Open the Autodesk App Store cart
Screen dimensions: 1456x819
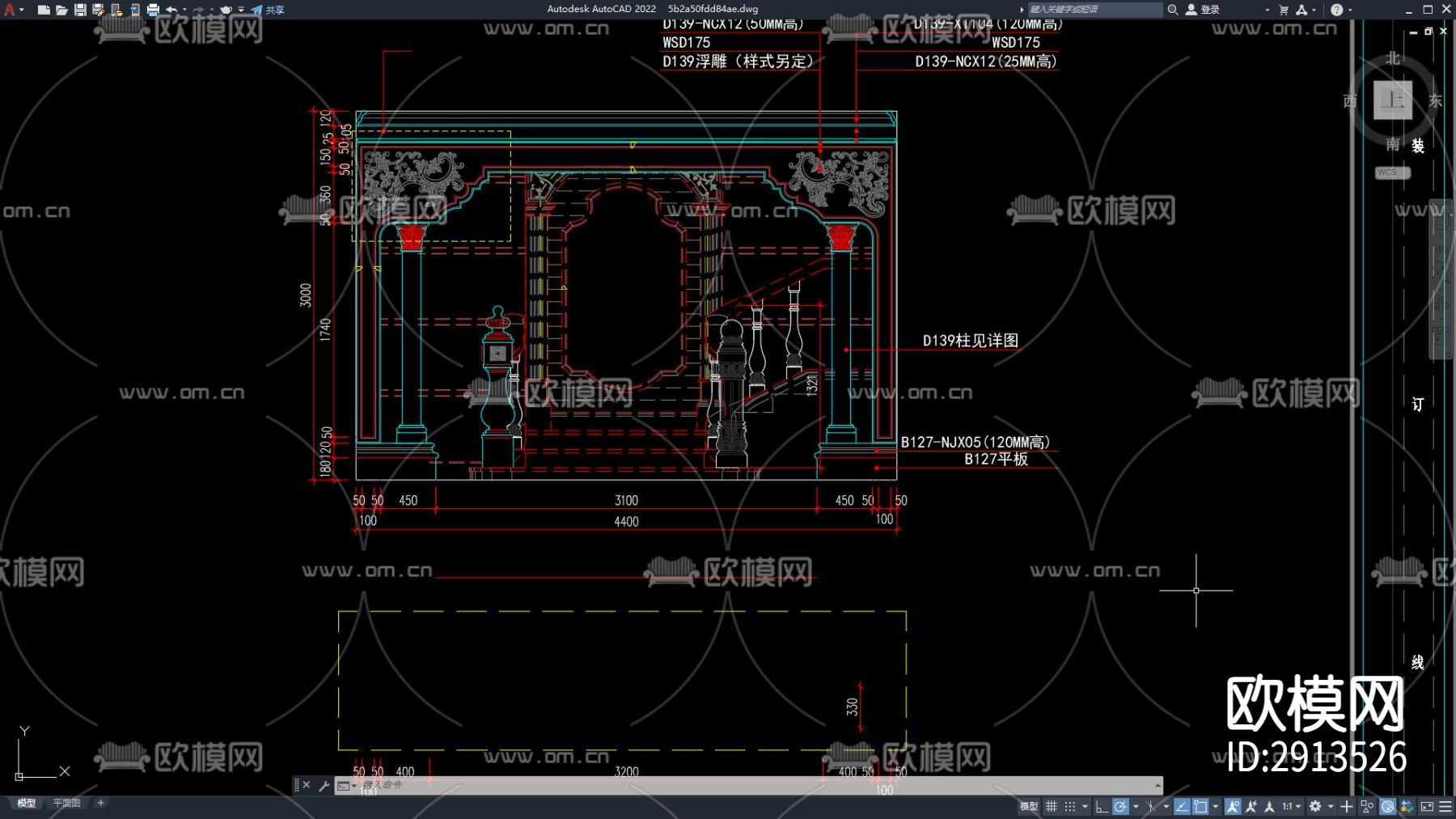[x=1283, y=10]
